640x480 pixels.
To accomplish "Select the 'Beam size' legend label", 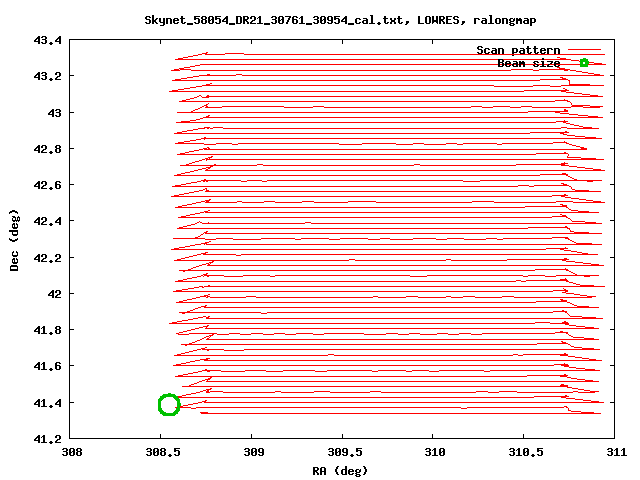I will click(x=529, y=63).
